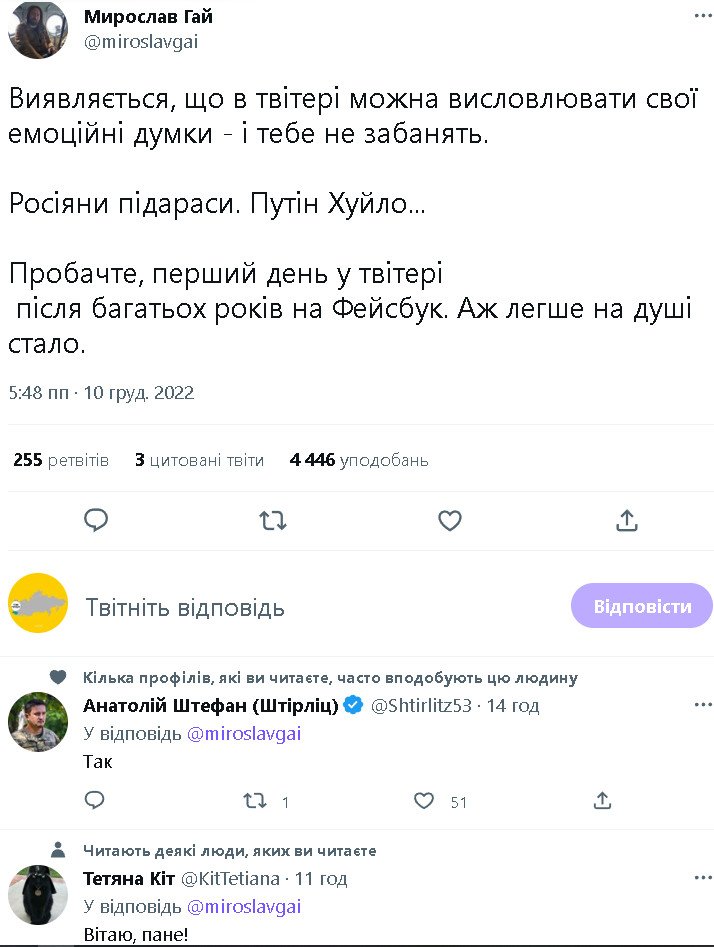Viewport: 714px width, 947px height.
Task: Open Мирослав Гай's profile avatar
Action: [38, 30]
